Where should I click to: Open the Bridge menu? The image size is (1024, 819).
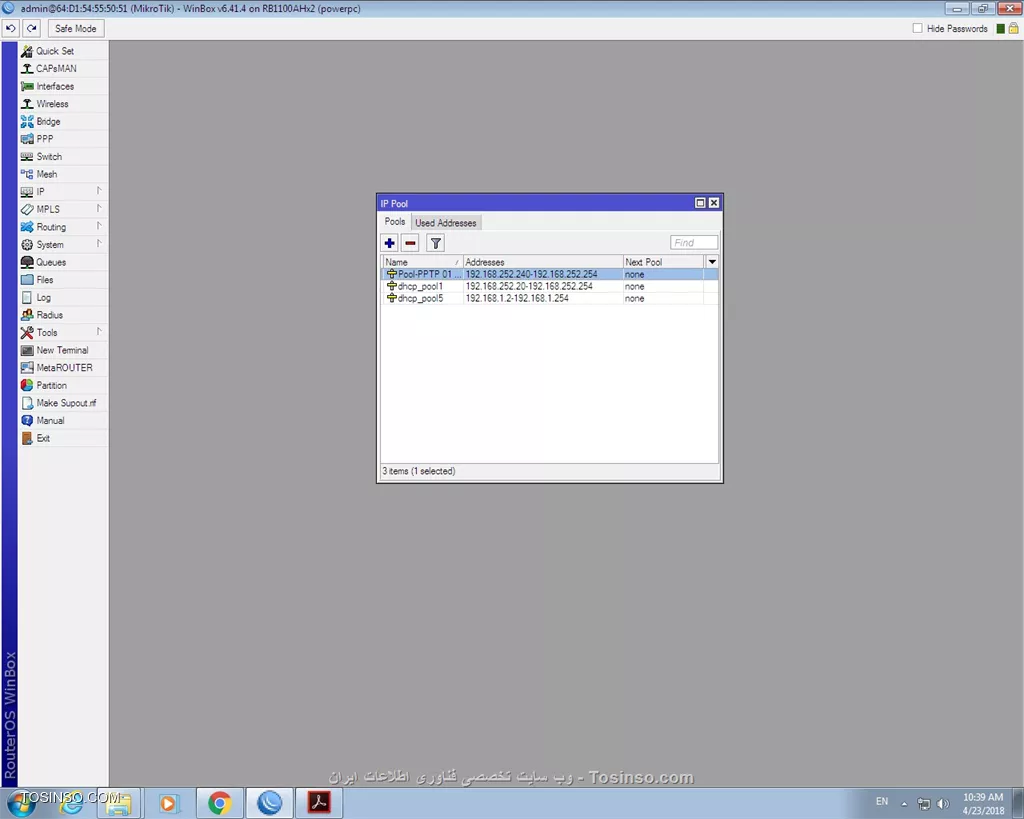click(x=63, y=121)
